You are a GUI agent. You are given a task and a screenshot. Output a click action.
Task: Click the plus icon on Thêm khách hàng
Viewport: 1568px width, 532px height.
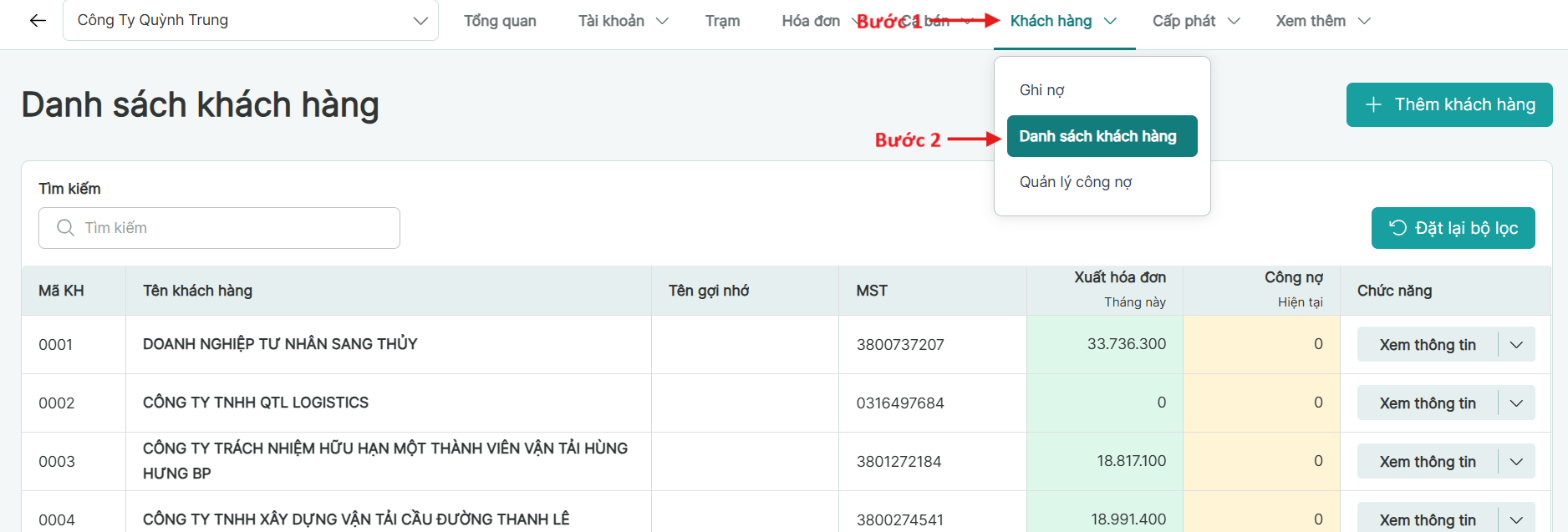point(1373,104)
